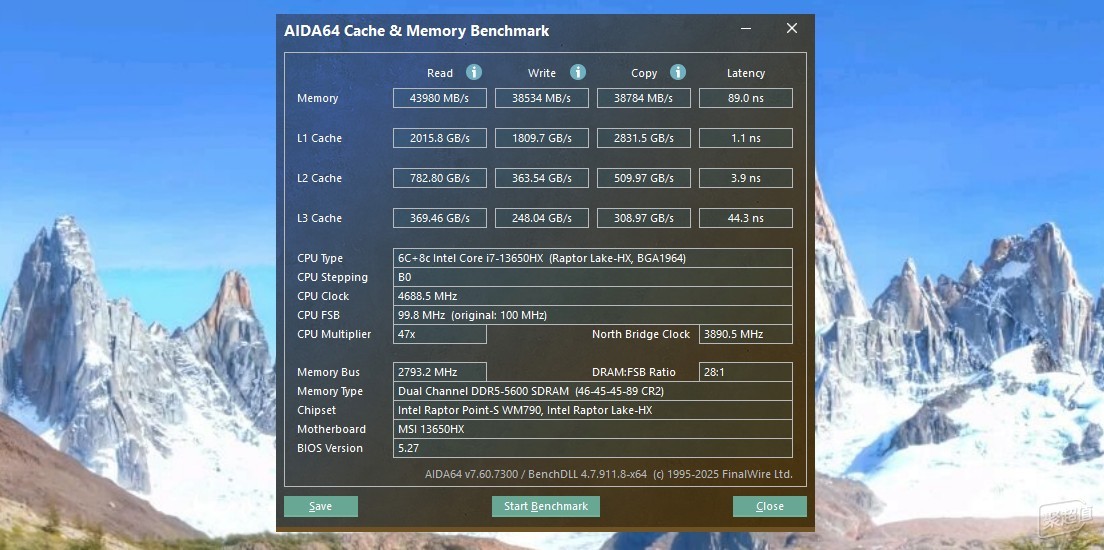Click the Read column header label
Image resolution: width=1104 pixels, height=550 pixels.
(440, 73)
